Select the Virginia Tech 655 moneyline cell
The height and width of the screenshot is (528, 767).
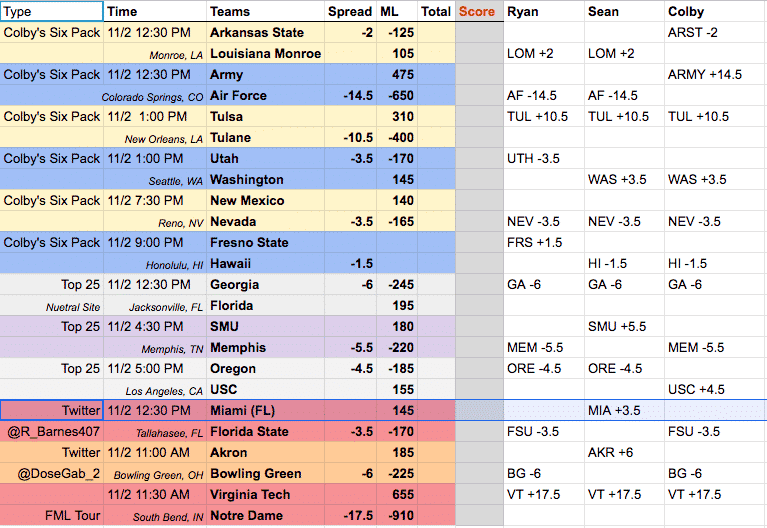(x=397, y=495)
